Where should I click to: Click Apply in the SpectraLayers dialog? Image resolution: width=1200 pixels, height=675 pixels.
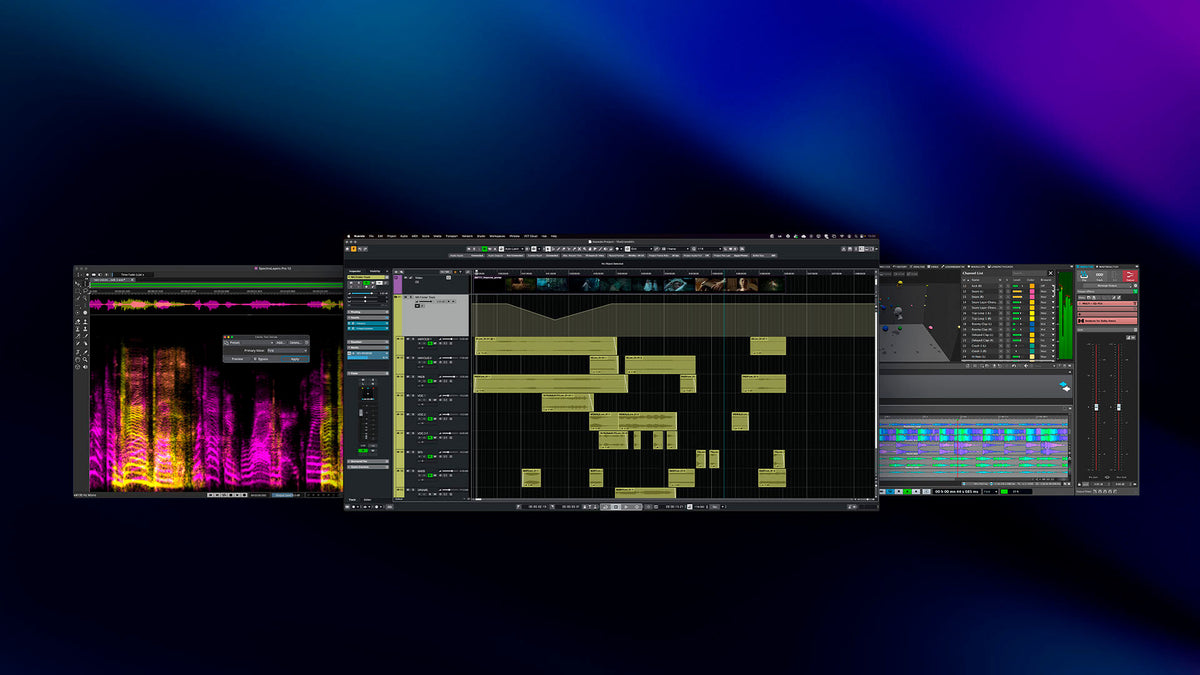pyautogui.click(x=295, y=359)
